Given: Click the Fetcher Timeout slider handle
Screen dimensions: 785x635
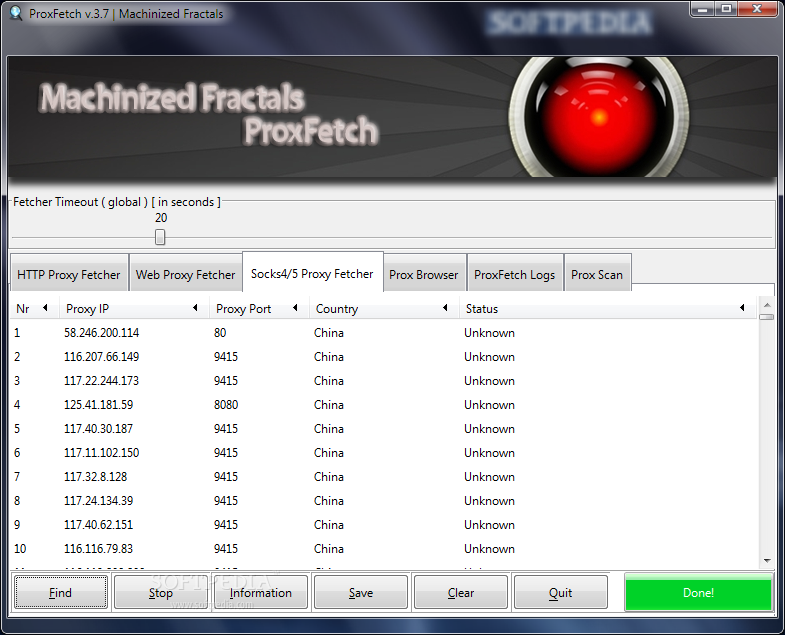Looking at the screenshot, I should tap(160, 237).
